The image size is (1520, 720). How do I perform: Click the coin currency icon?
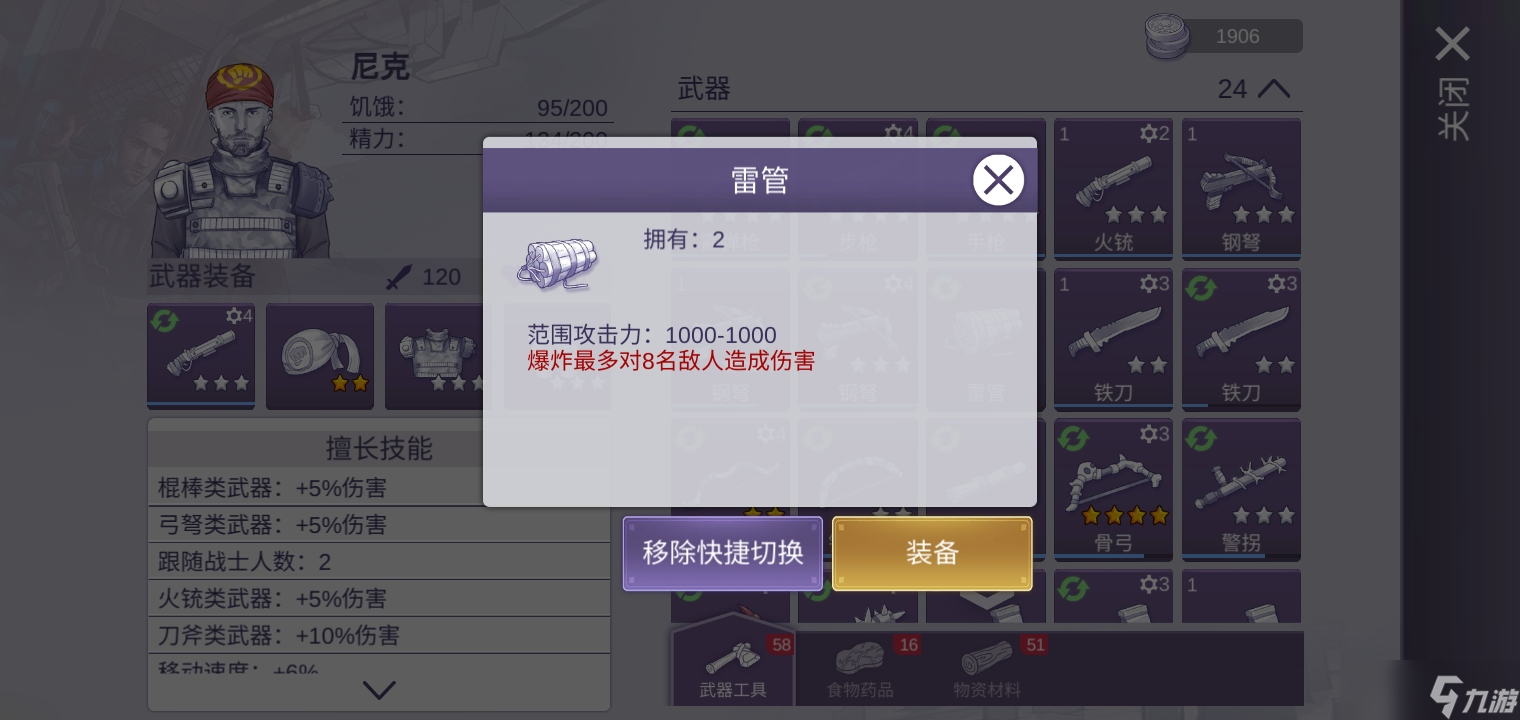[1167, 37]
